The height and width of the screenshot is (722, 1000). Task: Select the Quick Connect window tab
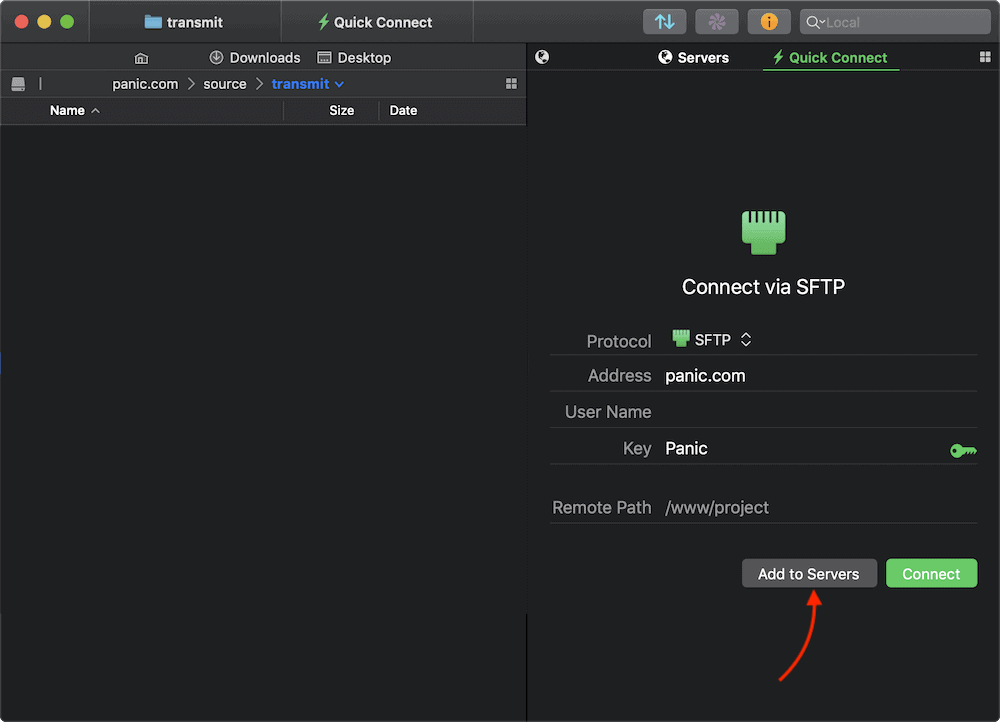coord(377,22)
